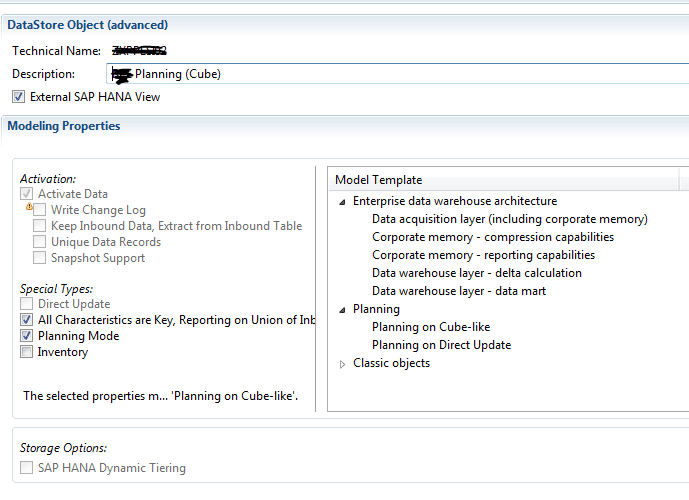The height and width of the screenshot is (500, 689).
Task: Collapse the Enterprise data warehouse architecture node
Action: 342,201
